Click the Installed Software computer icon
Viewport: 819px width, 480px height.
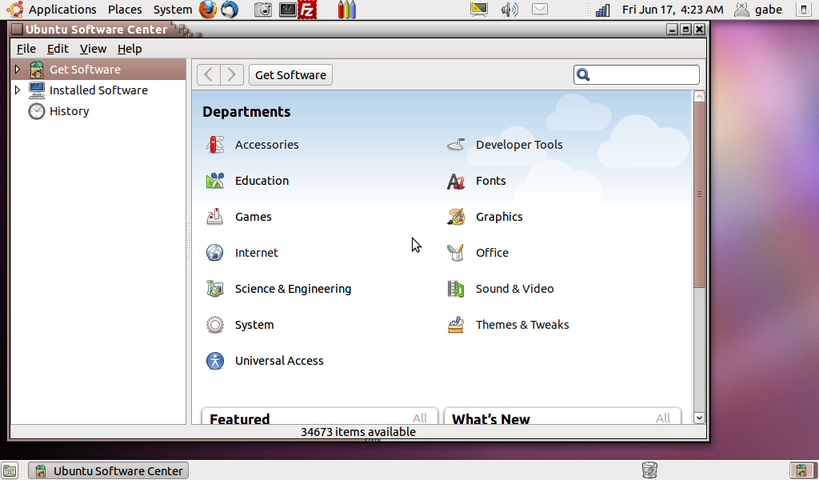tap(37, 90)
